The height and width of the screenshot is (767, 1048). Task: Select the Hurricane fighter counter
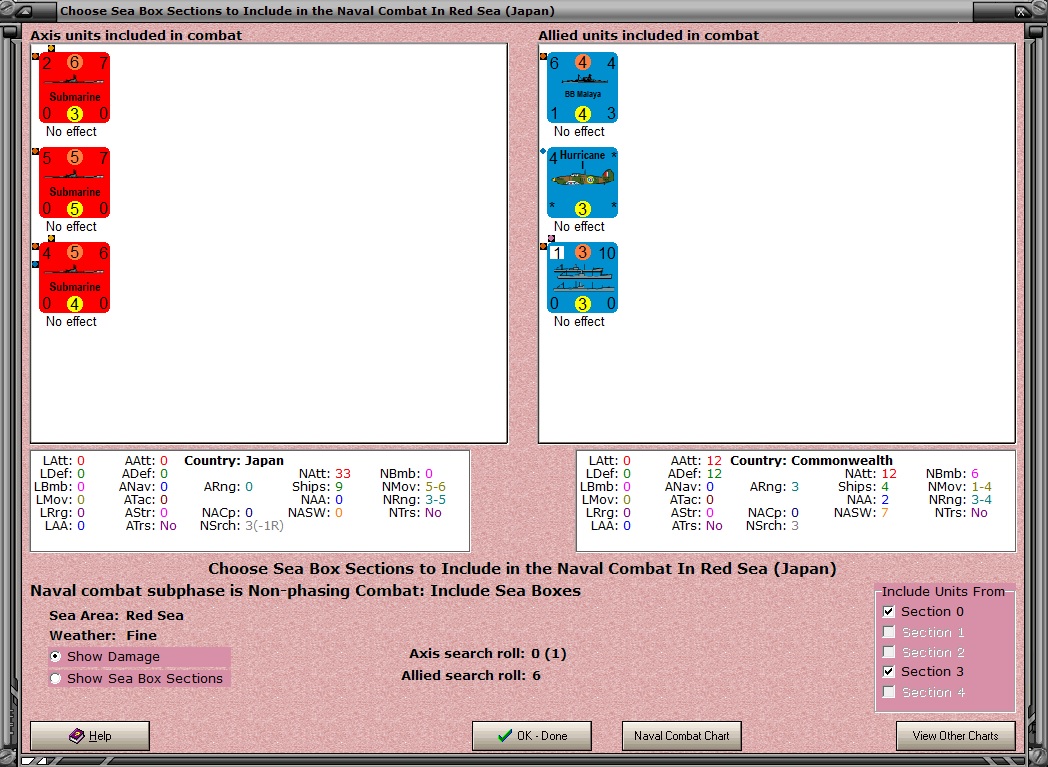(581, 182)
